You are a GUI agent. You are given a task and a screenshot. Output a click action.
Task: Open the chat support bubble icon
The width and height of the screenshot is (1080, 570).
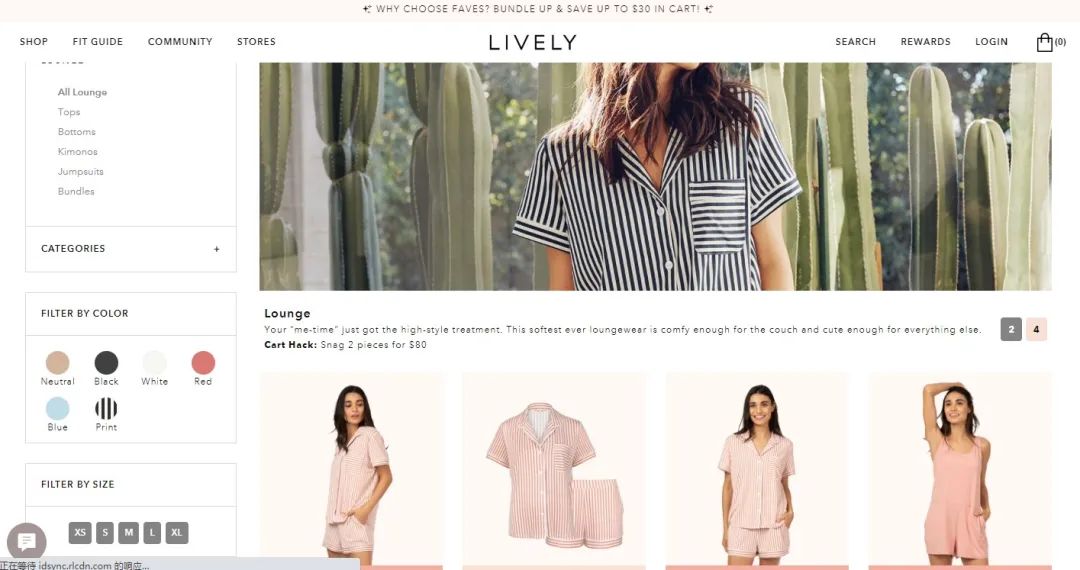coord(27,541)
